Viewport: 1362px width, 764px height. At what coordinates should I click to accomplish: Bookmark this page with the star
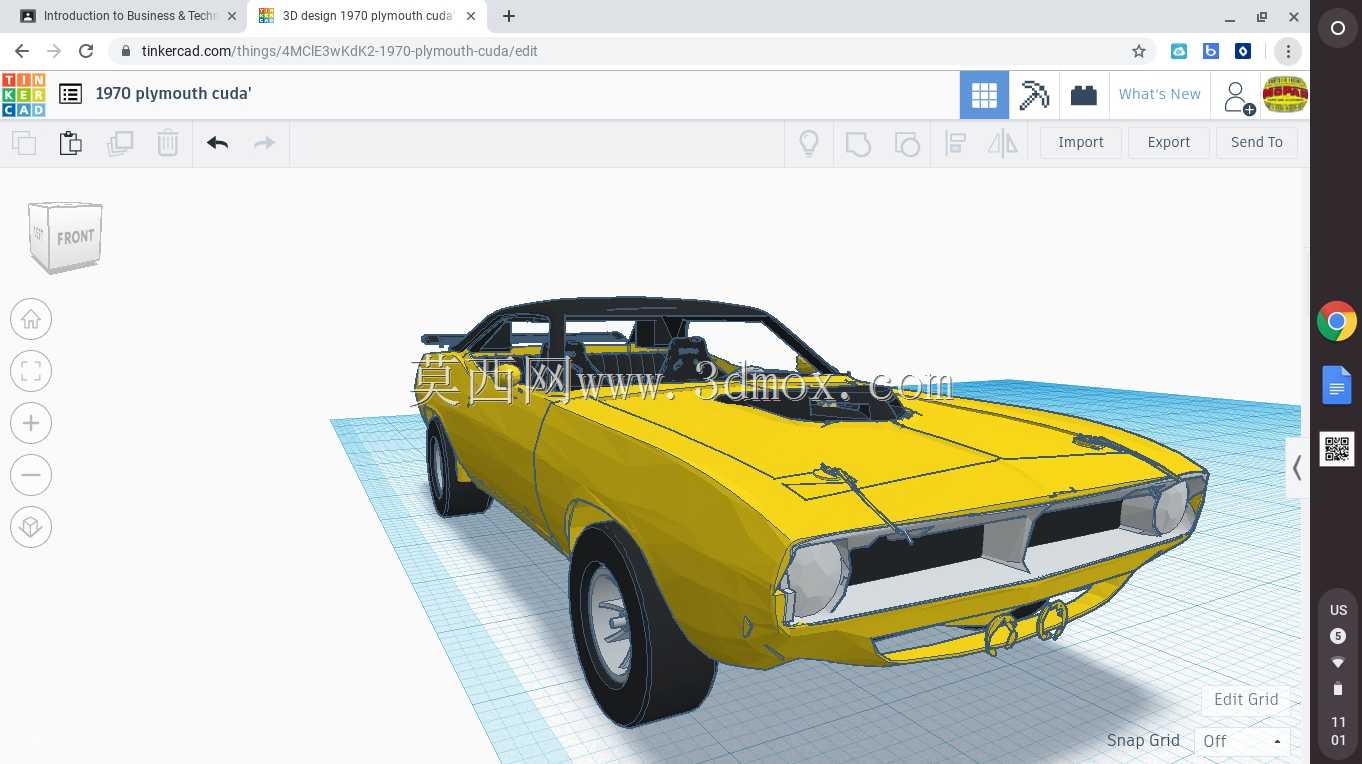click(x=1138, y=51)
